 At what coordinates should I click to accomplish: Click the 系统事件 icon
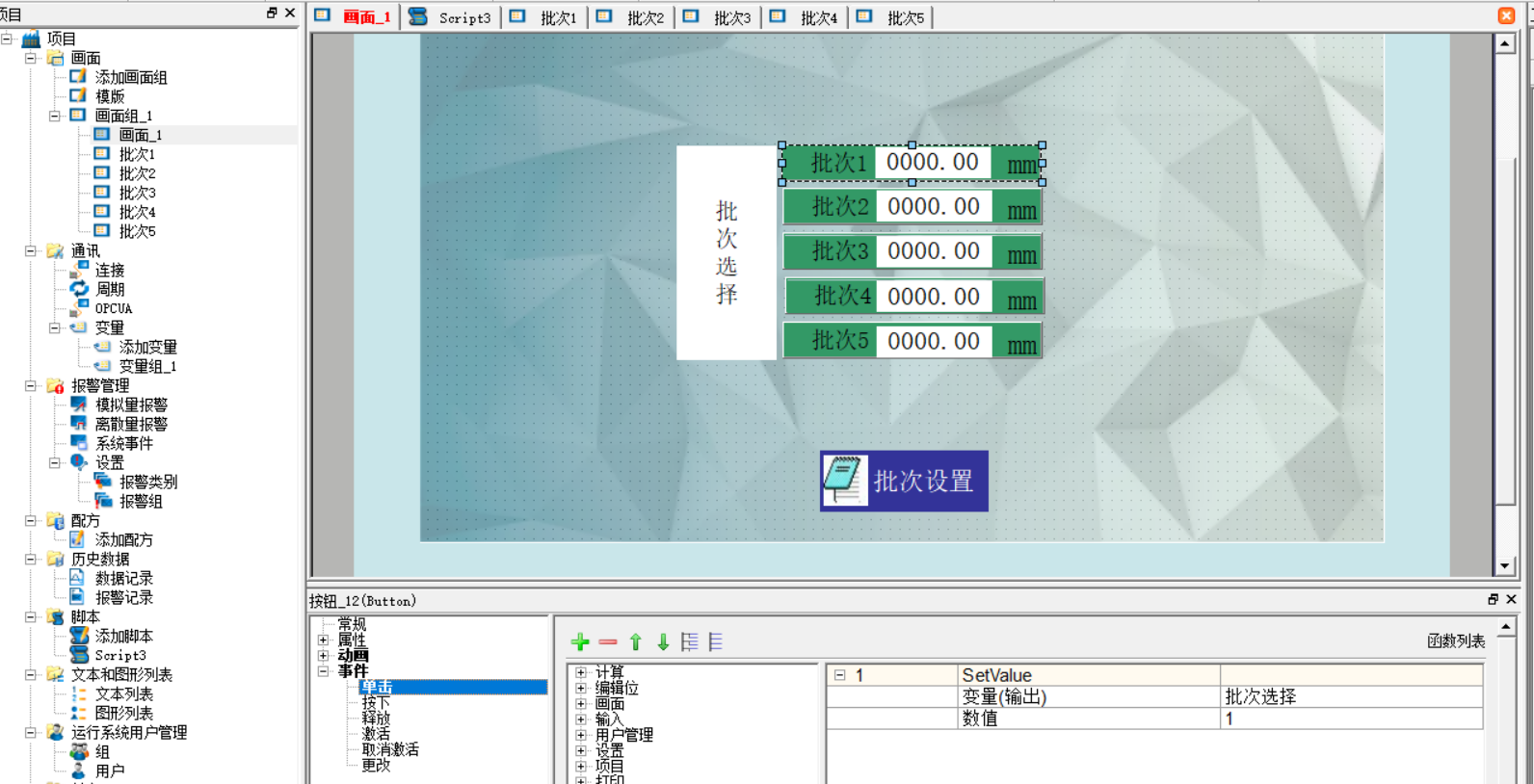(x=79, y=443)
